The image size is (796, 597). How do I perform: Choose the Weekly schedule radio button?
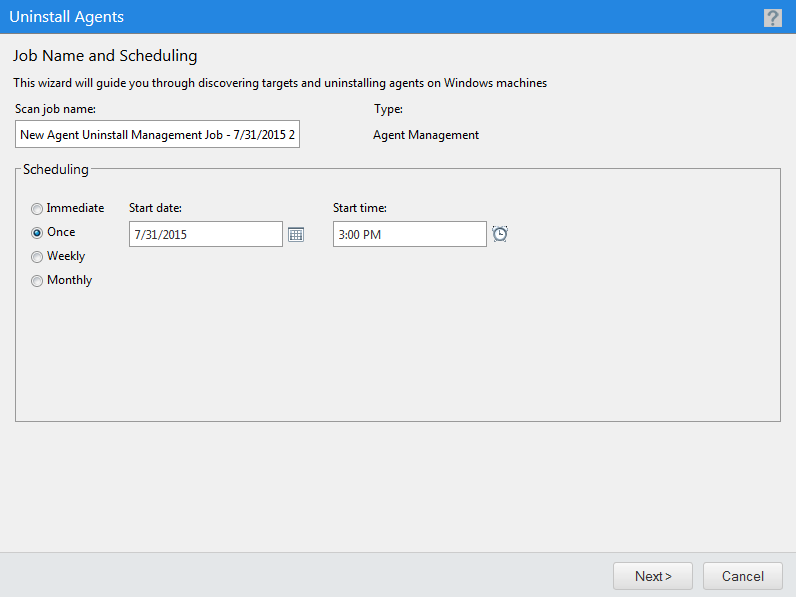tap(37, 257)
